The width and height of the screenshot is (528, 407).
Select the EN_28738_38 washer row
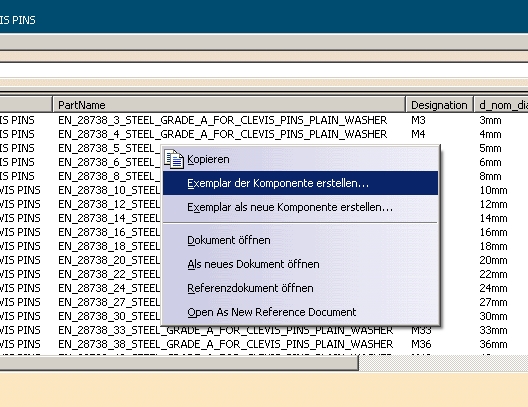click(264, 344)
